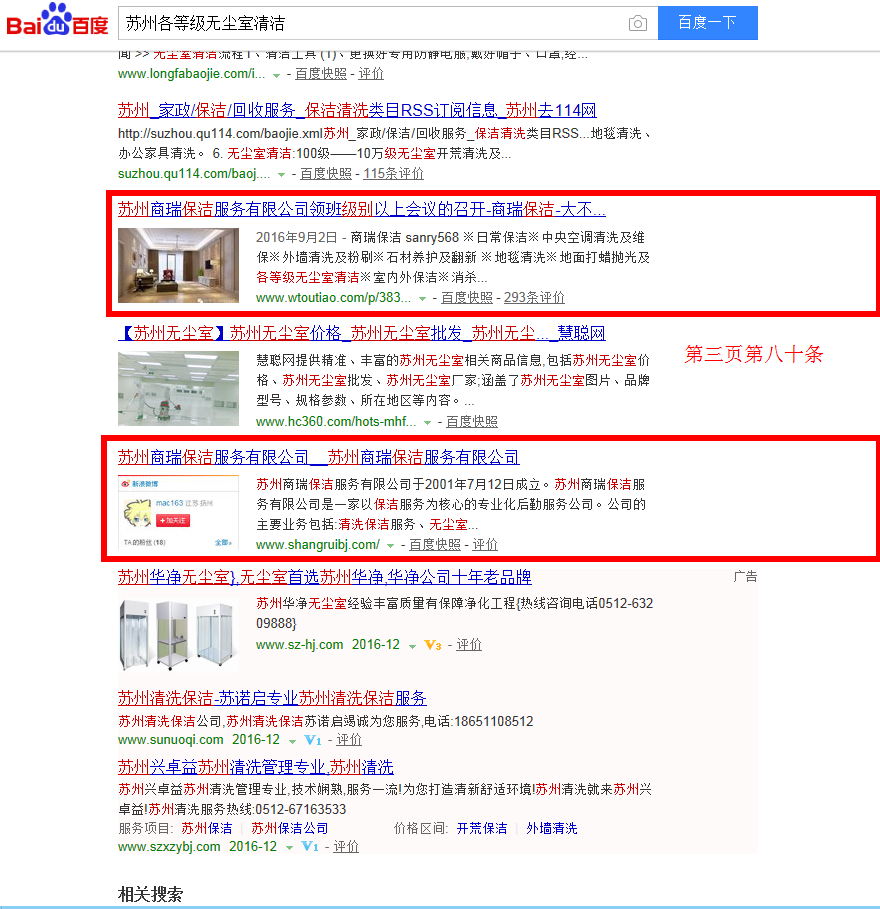Click the weibo profile thumbnail image
The height and width of the screenshot is (909, 880).
point(179,511)
